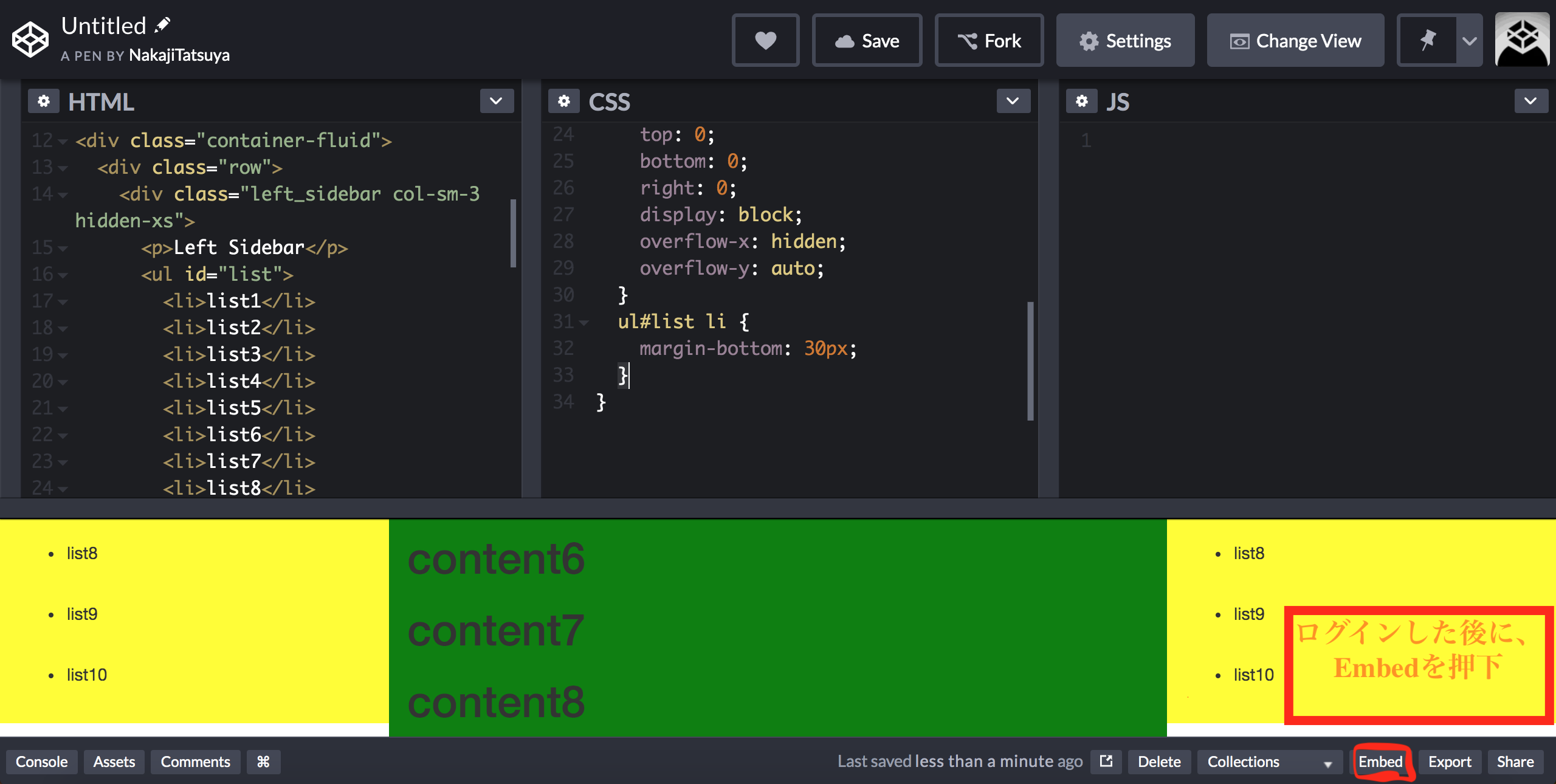Click the CSS editor vertical scrollbar
Screen dimensions: 1556x784
pyautogui.click(x=1030, y=361)
